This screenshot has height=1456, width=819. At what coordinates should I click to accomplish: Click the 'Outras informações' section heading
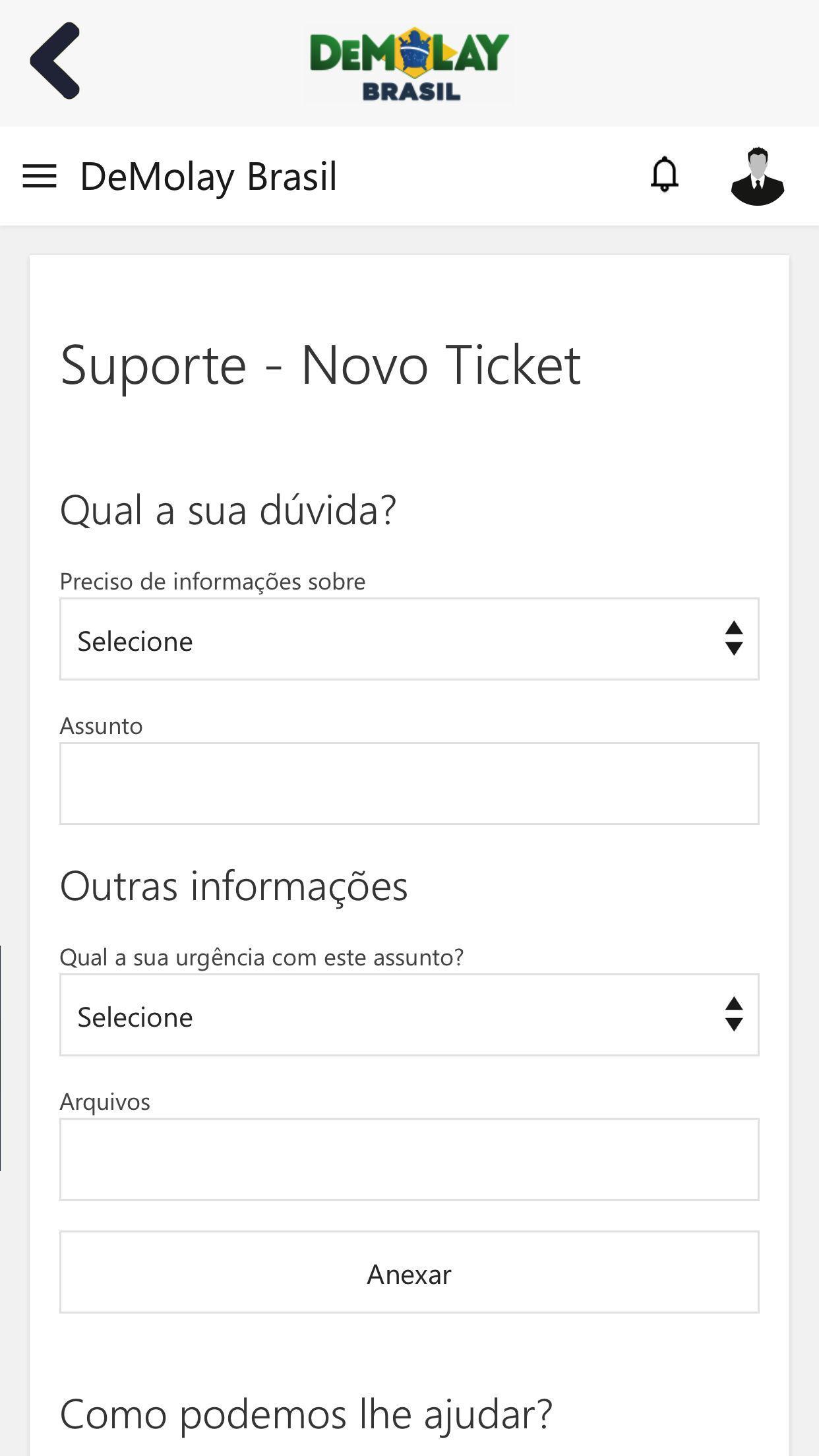[x=234, y=886]
